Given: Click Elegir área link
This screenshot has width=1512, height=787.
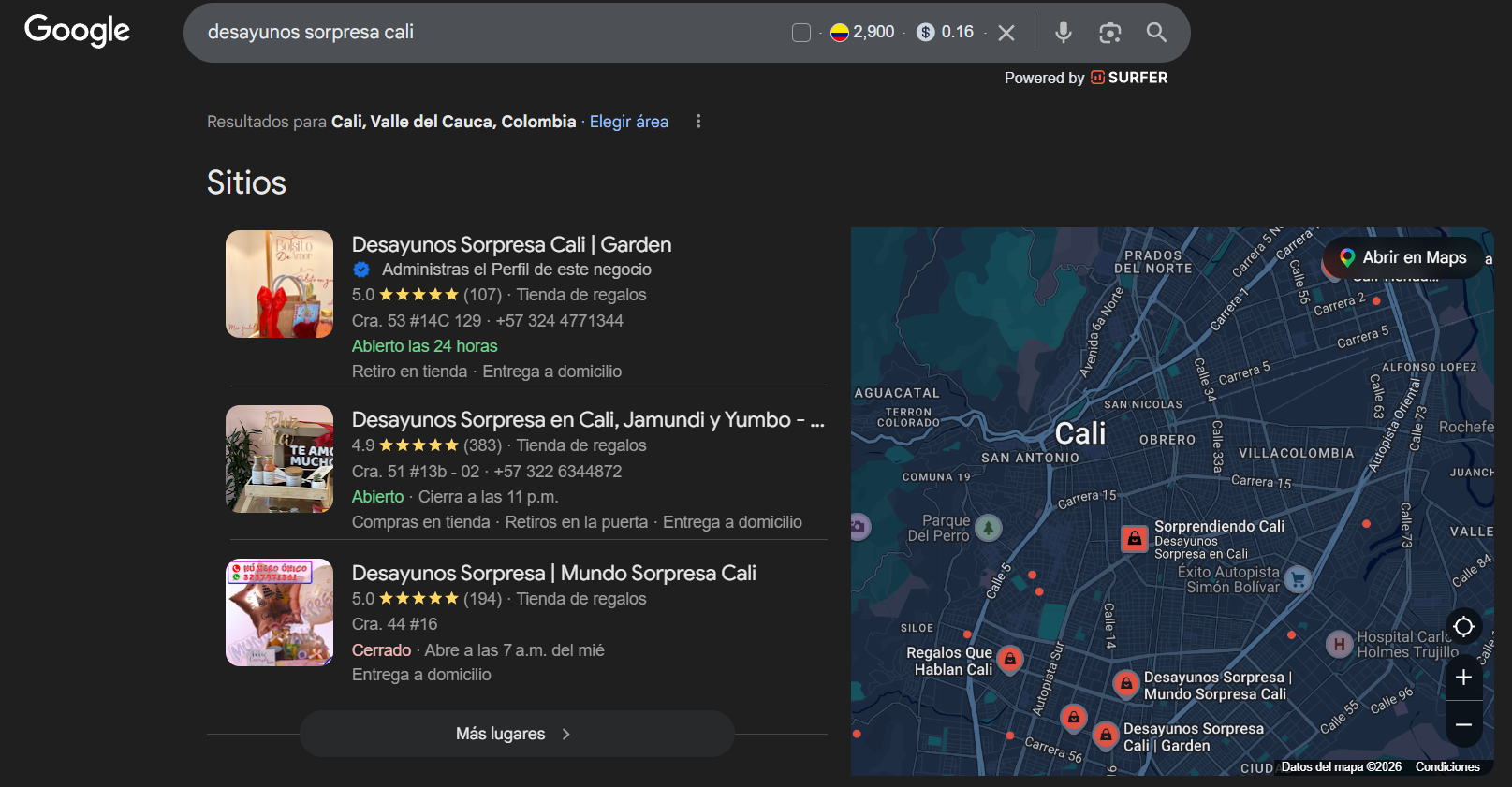Looking at the screenshot, I should coord(628,122).
